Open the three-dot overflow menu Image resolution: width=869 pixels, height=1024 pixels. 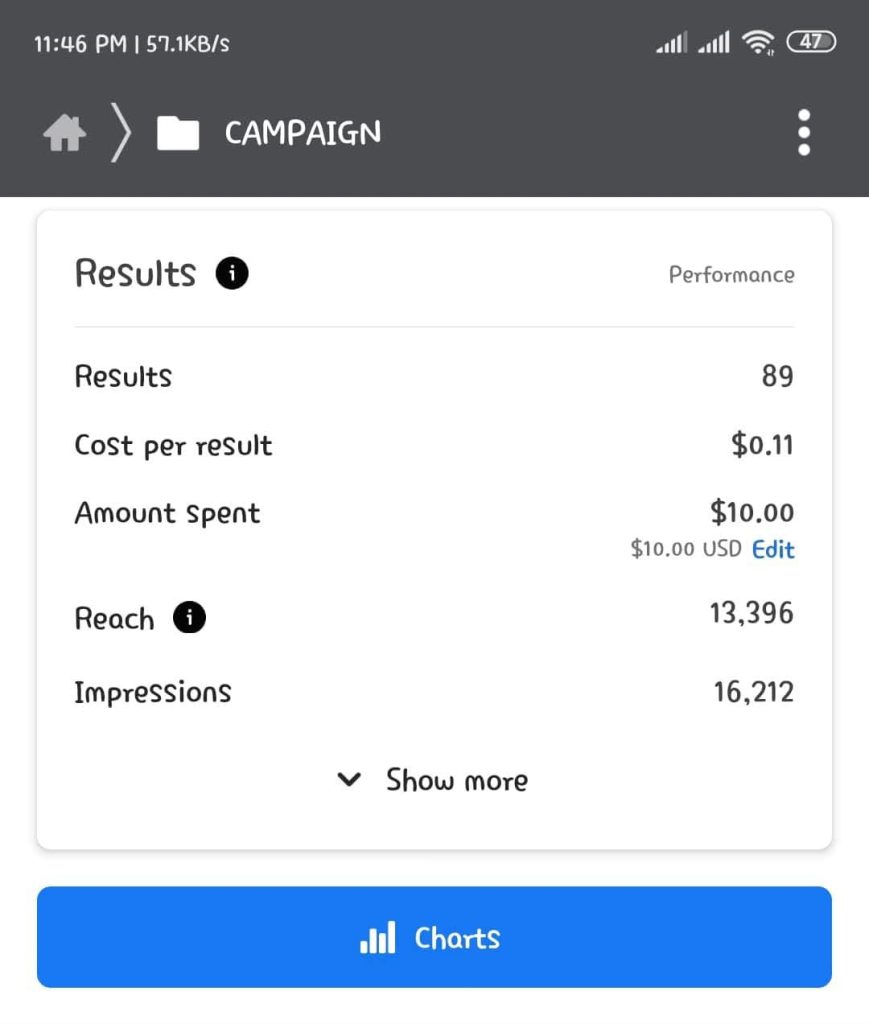(804, 133)
